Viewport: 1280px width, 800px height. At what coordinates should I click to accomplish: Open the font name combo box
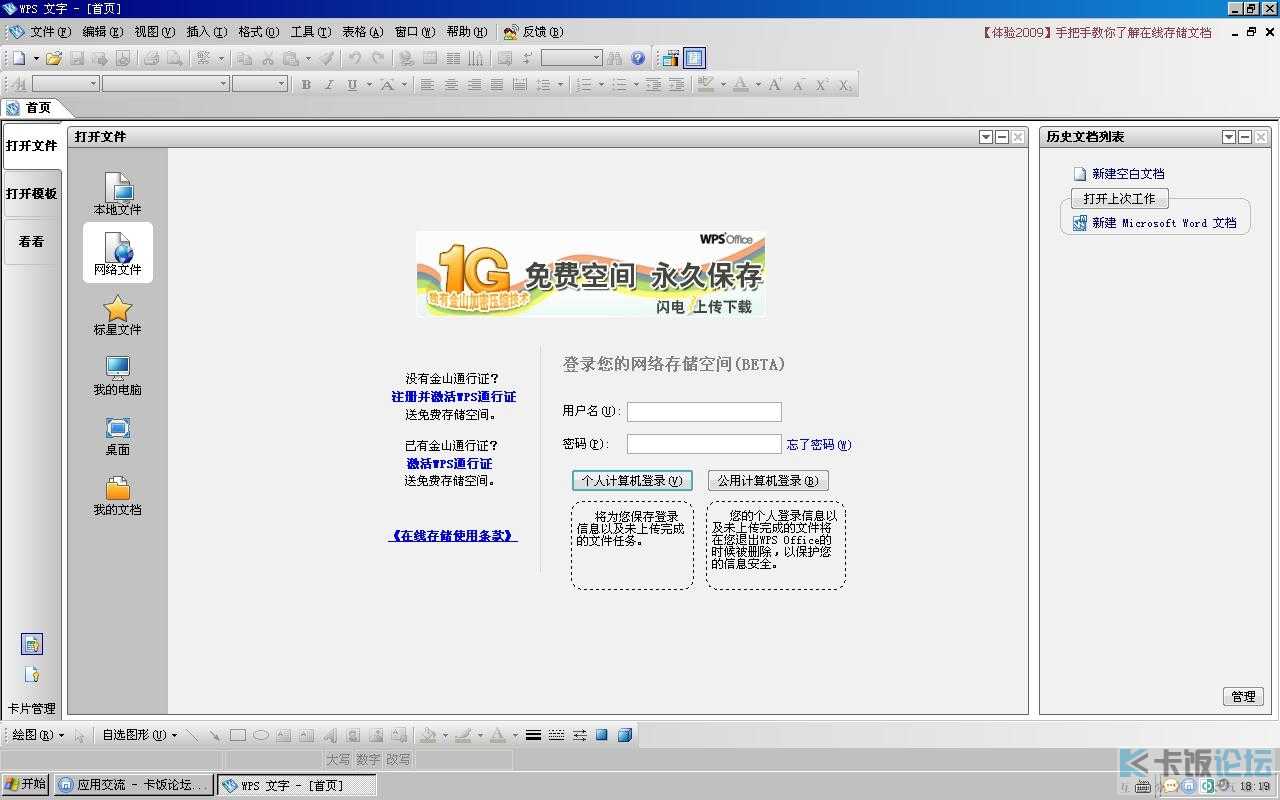166,85
